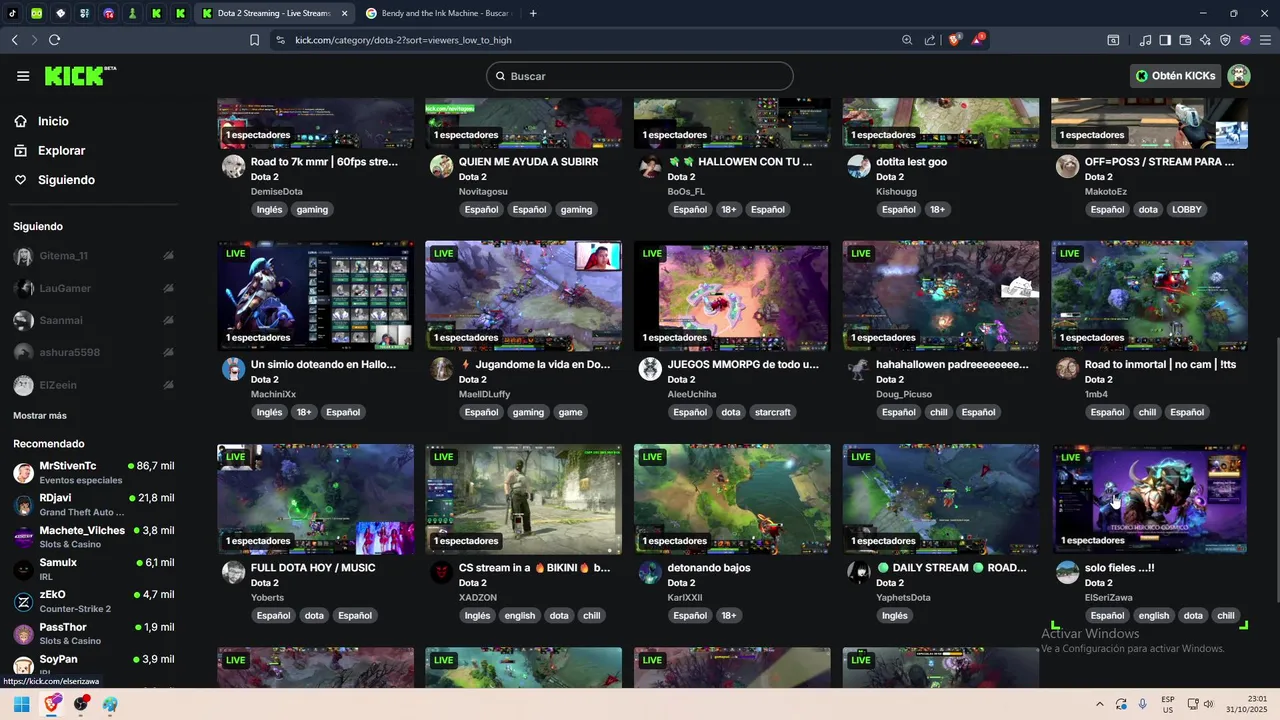Open ashura5598 followed channel

(x=93, y=352)
